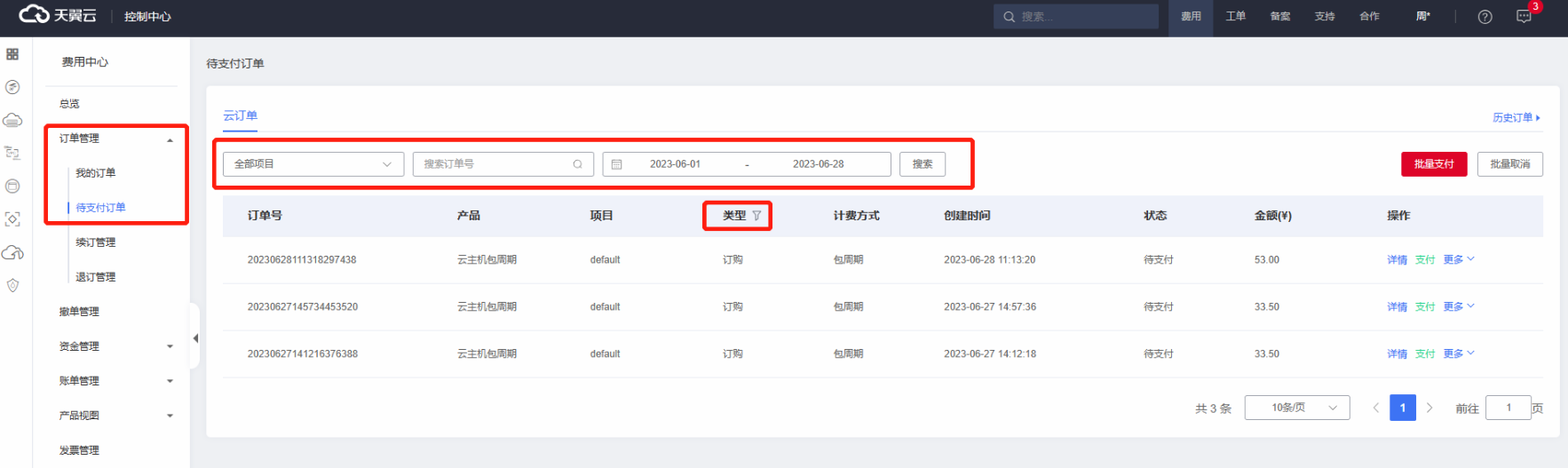1568x468 pixels.
Task: Click the red 批量支付 button
Action: 1433,164
